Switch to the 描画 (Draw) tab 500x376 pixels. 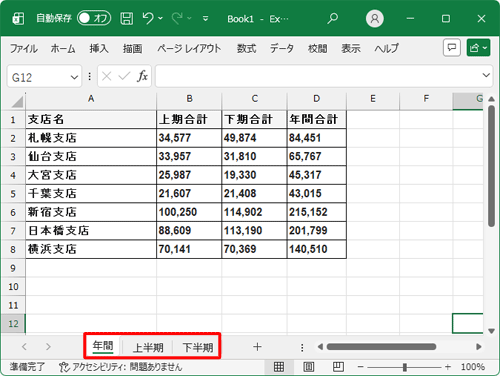[132, 49]
